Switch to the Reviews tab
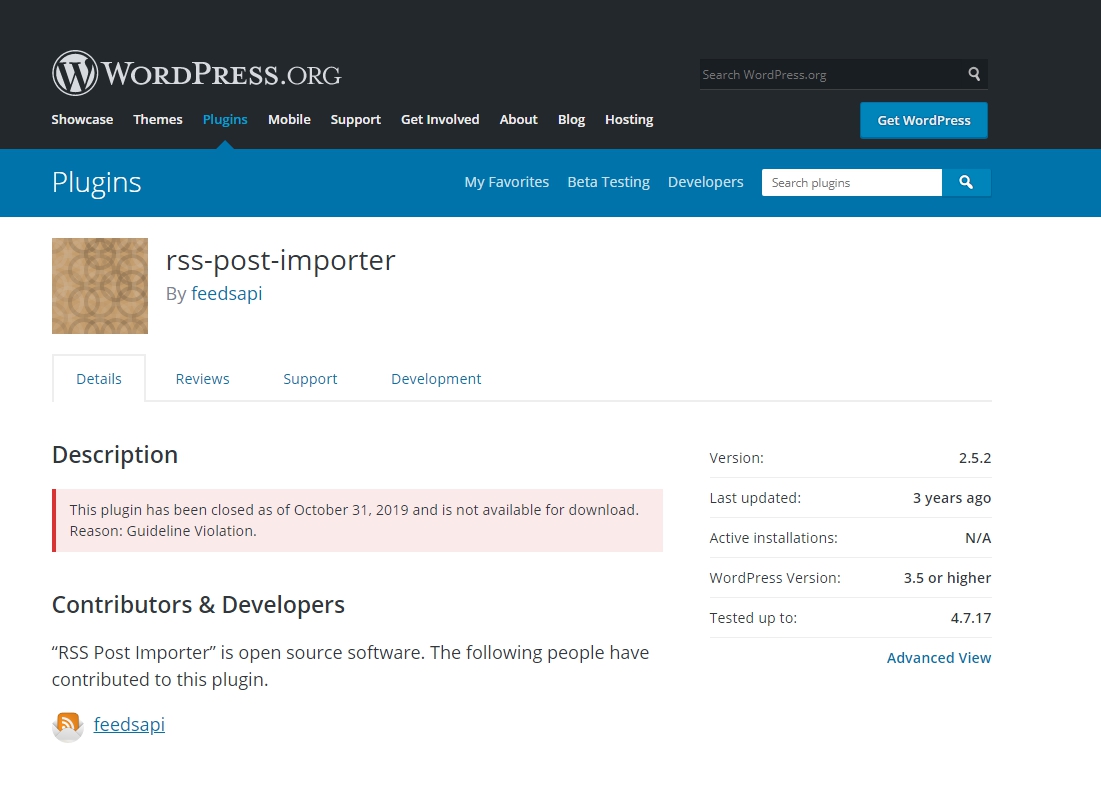The image size is (1101, 801). tap(202, 379)
